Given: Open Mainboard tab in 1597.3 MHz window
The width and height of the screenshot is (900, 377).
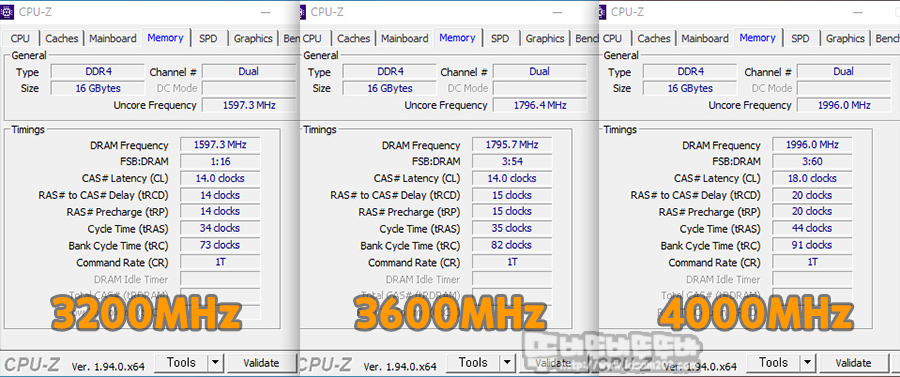Looking at the screenshot, I should [x=112, y=38].
